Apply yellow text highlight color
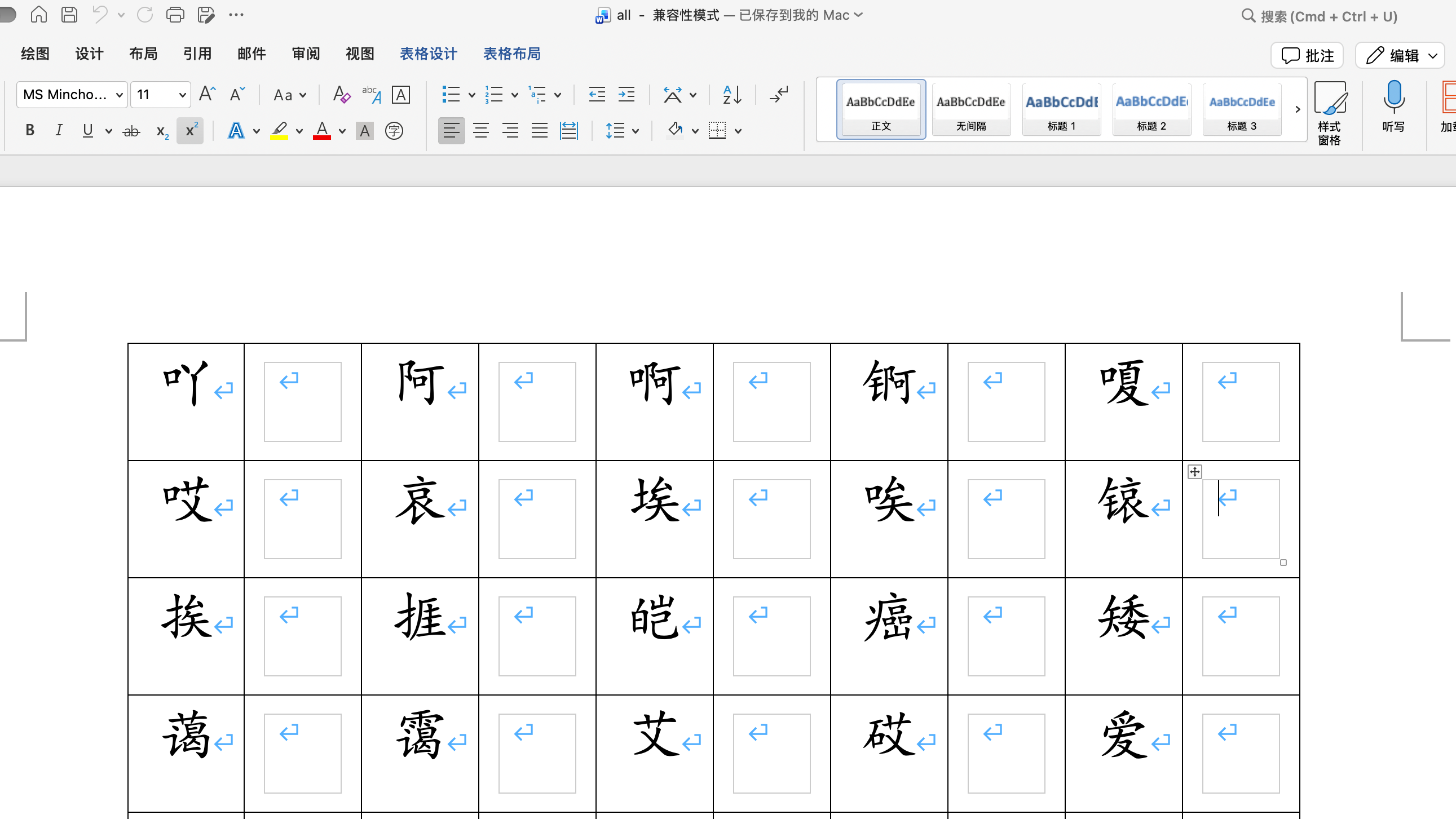1456x819 pixels. [x=279, y=131]
